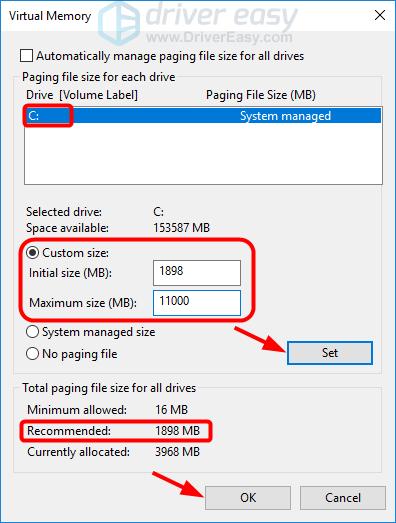
Task: Choose the Custom size radio option
Action: click(x=33, y=253)
